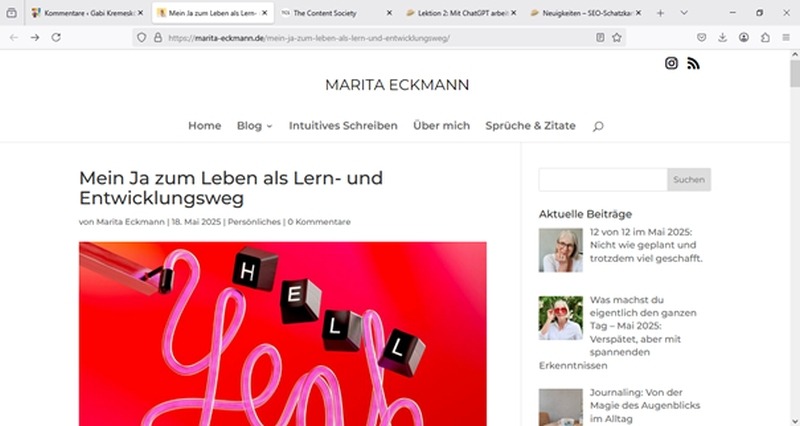
Task: Reload the current page
Action: coord(56,37)
